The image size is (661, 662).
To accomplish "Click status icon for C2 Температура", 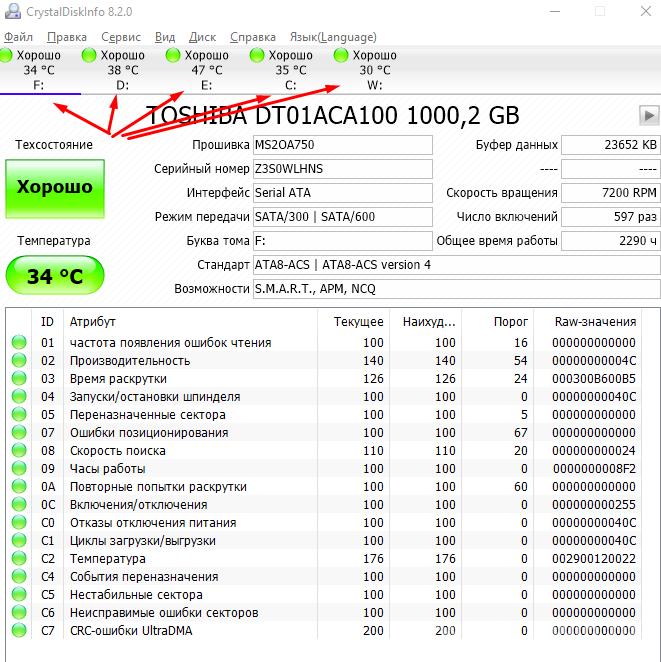I will pyautogui.click(x=19, y=559).
